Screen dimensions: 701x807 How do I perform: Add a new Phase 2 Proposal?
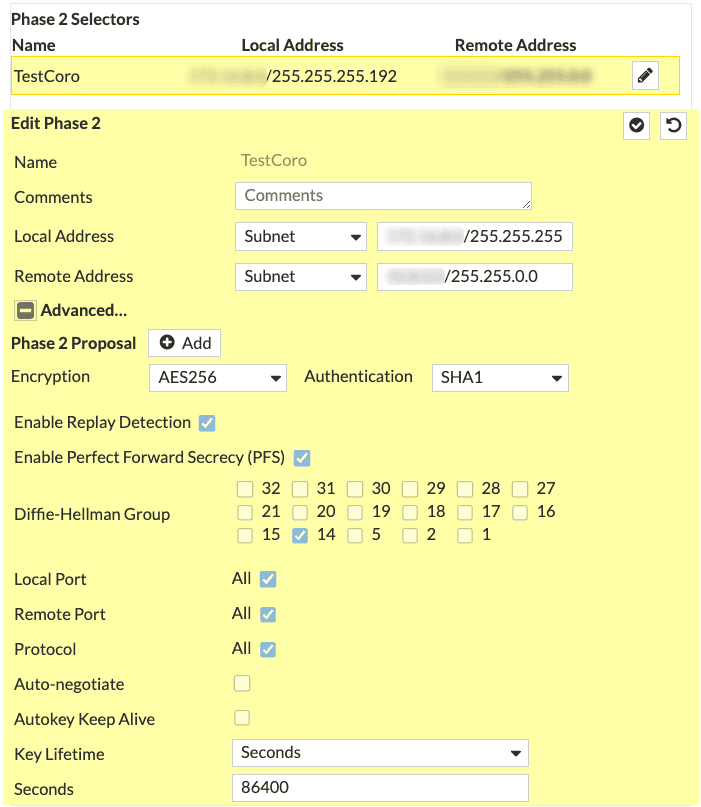tap(185, 343)
